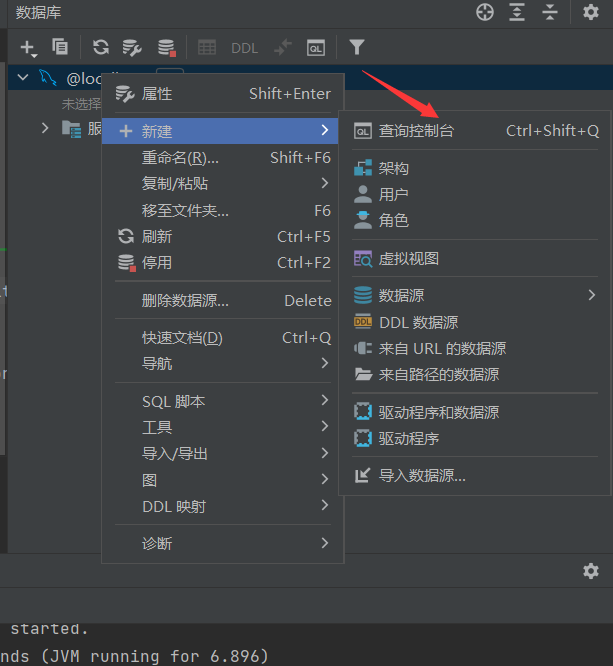The image size is (613, 666).
Task: Open query console from the toolbar QL icon
Action: click(x=316, y=48)
